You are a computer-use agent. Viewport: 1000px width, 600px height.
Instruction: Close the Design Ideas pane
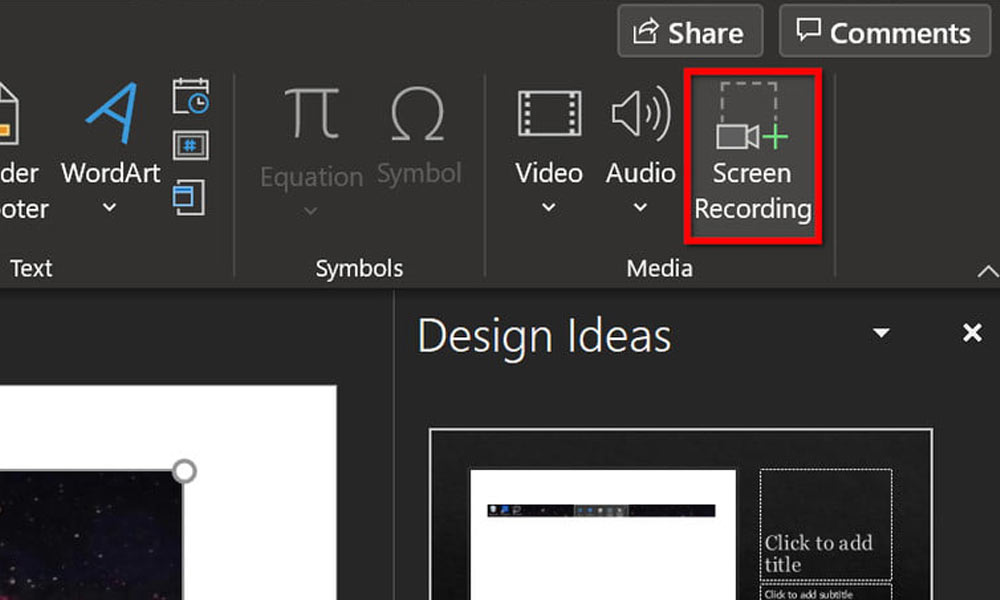[972, 333]
